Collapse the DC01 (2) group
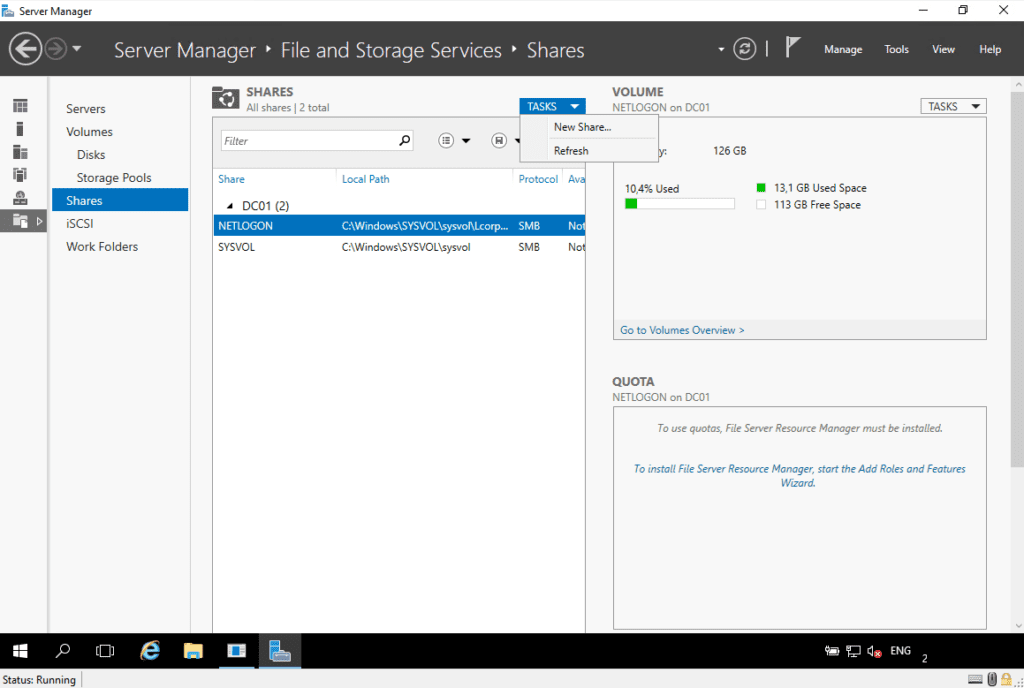Viewport: 1024px width, 688px height. coord(229,206)
